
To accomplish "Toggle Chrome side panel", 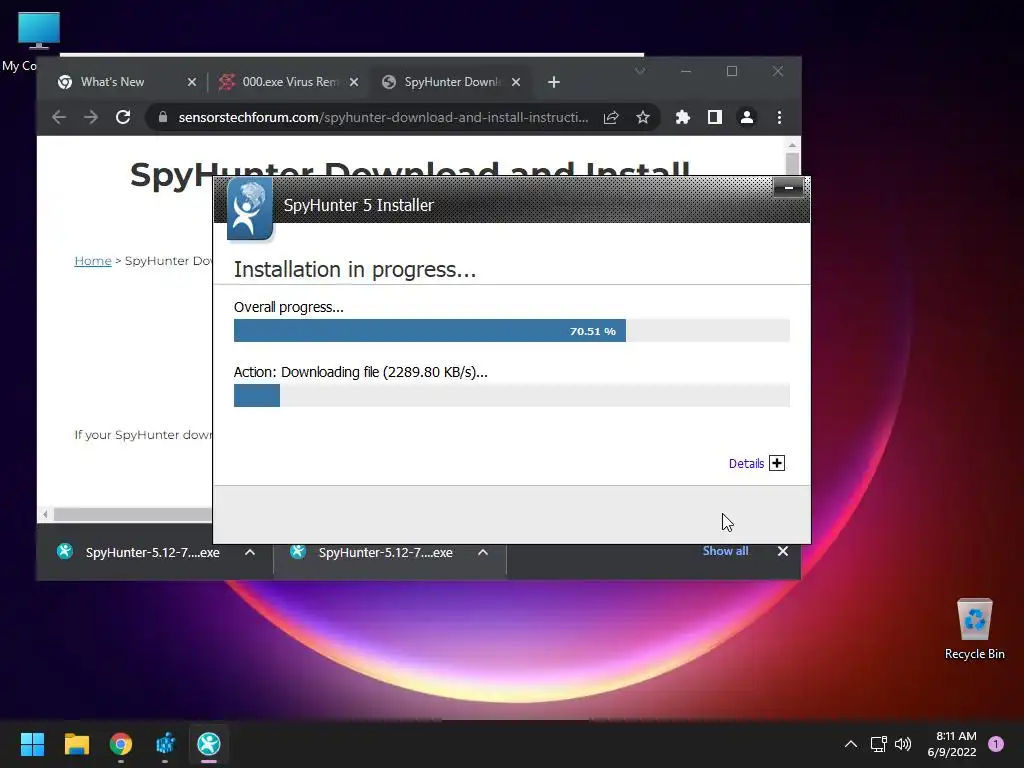I will (x=714, y=117).
